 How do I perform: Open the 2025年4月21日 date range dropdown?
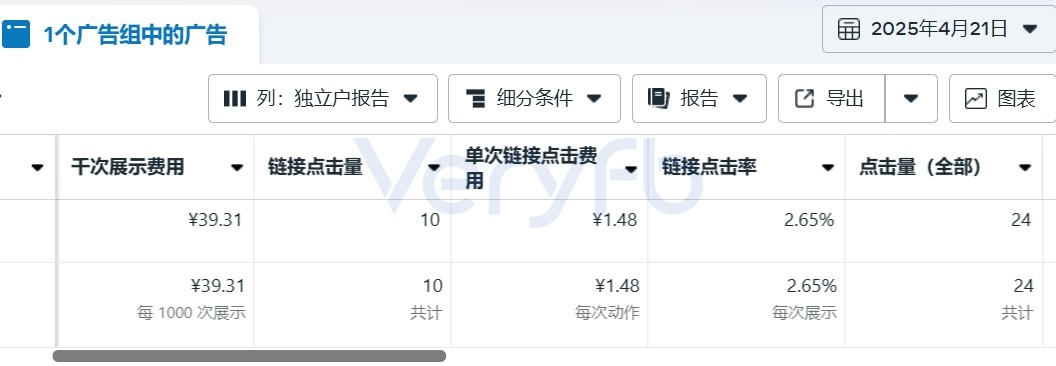(x=939, y=29)
